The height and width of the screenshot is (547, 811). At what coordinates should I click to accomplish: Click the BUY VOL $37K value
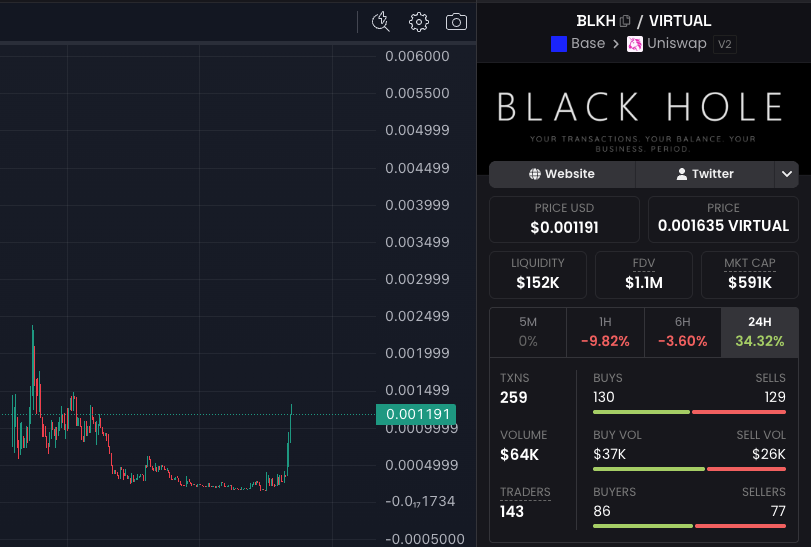tap(609, 454)
